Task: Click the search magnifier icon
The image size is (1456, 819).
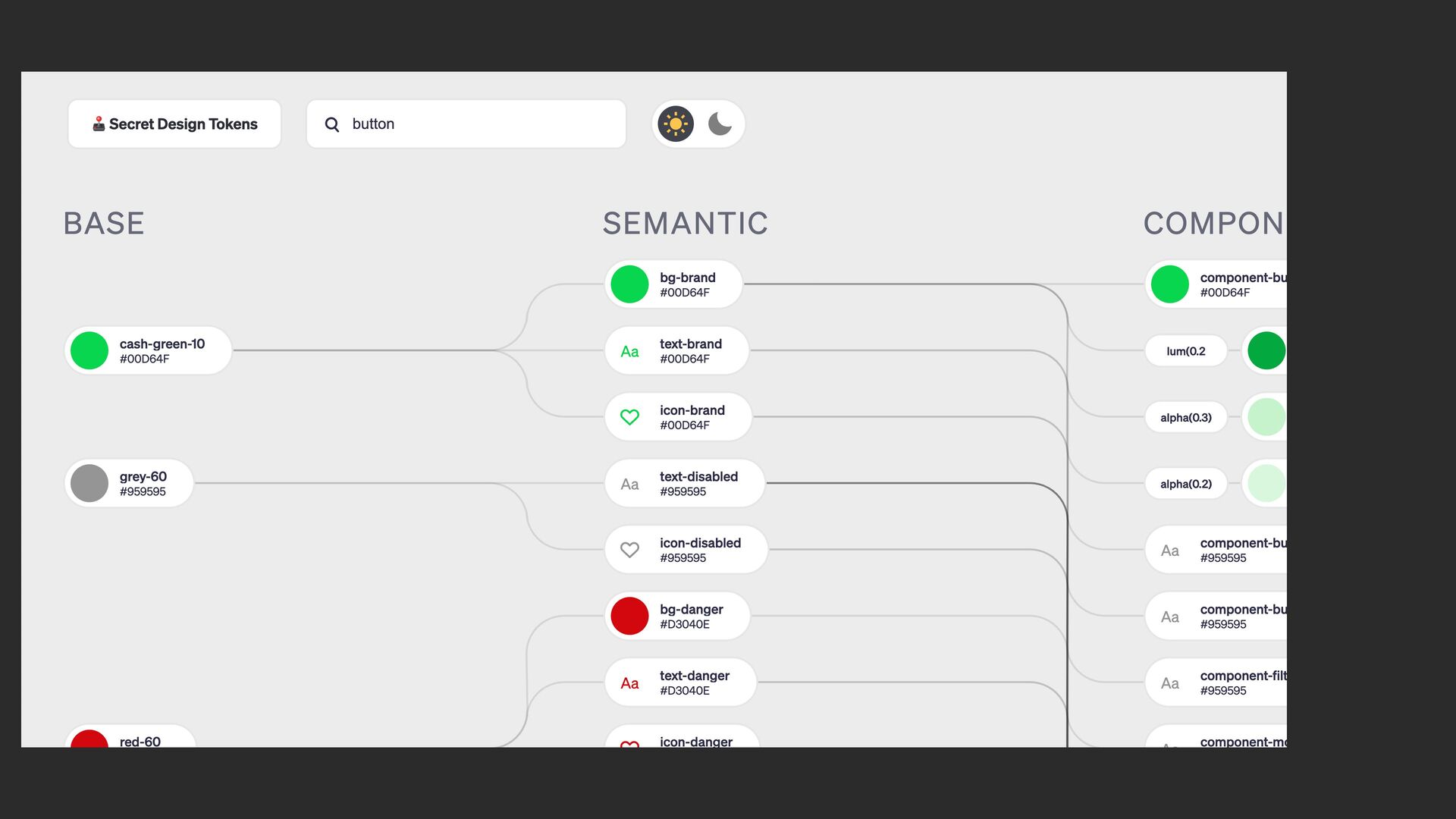Action: 332,124
